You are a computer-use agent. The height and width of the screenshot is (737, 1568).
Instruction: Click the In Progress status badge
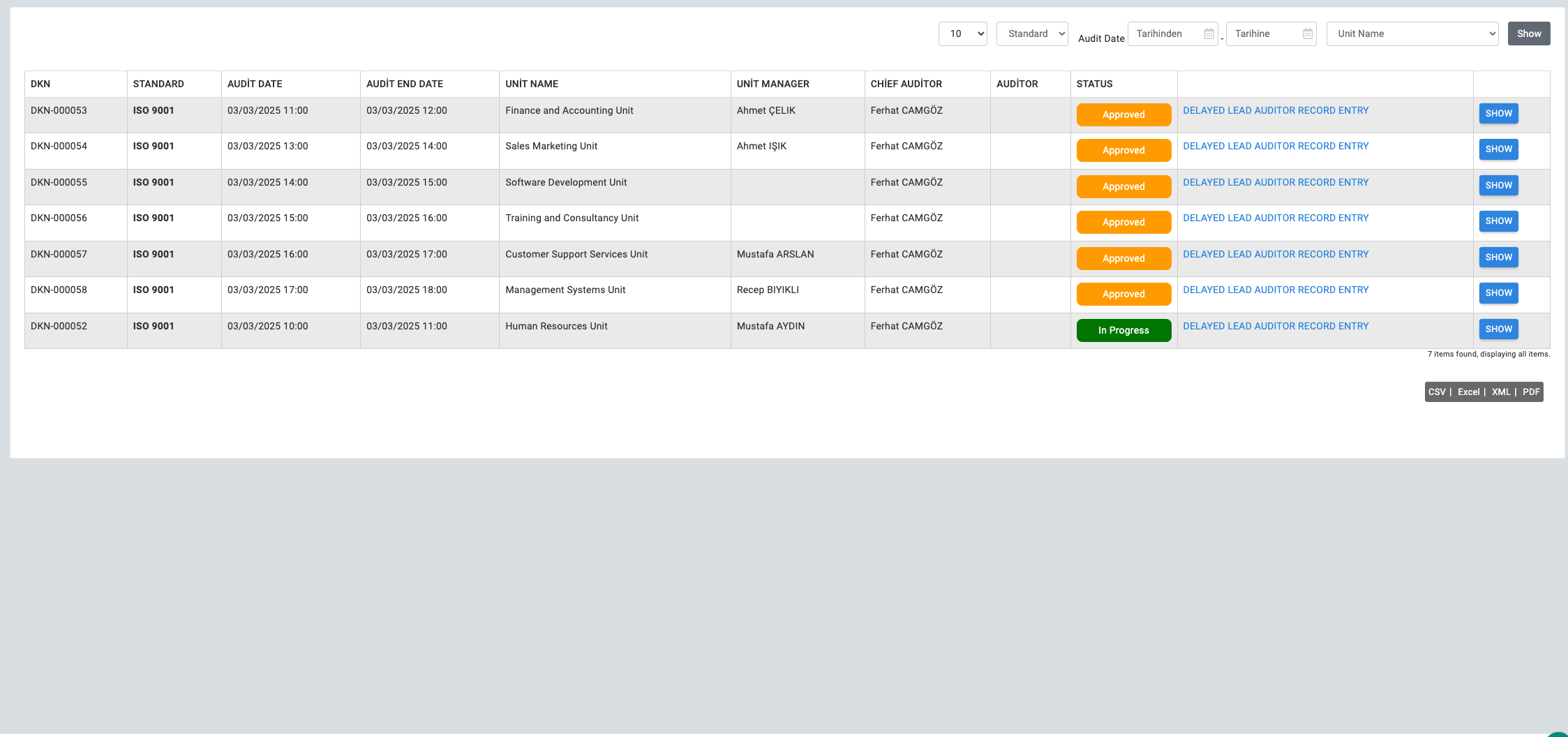1123,331
